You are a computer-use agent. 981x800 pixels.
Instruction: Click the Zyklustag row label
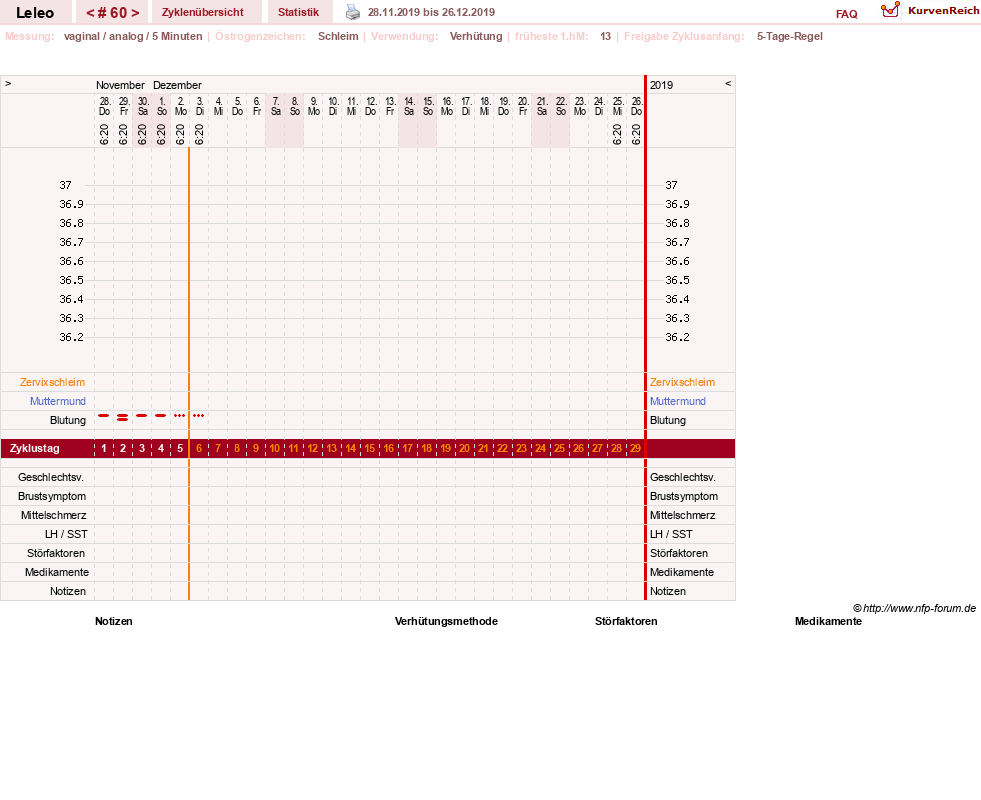(x=35, y=448)
